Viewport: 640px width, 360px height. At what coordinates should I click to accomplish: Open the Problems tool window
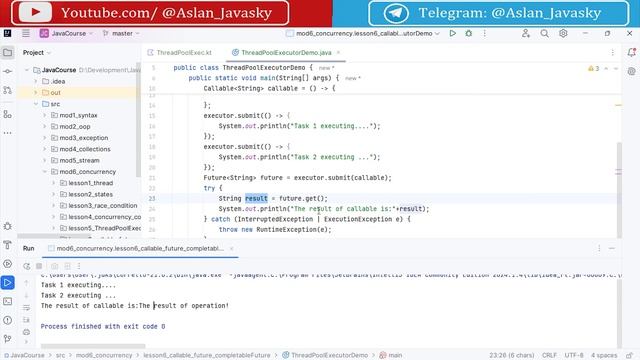7,320
